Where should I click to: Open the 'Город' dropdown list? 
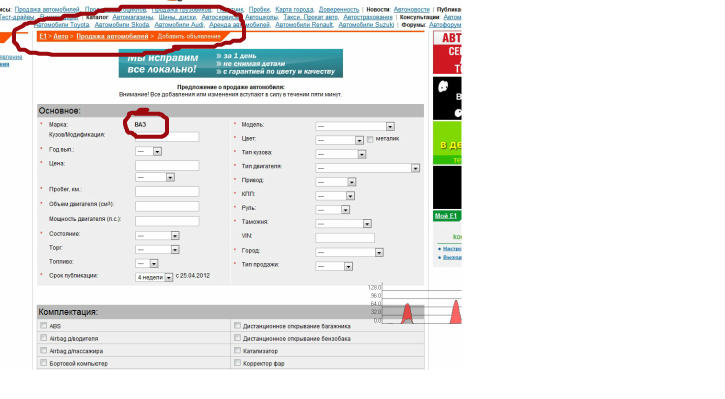350,252
